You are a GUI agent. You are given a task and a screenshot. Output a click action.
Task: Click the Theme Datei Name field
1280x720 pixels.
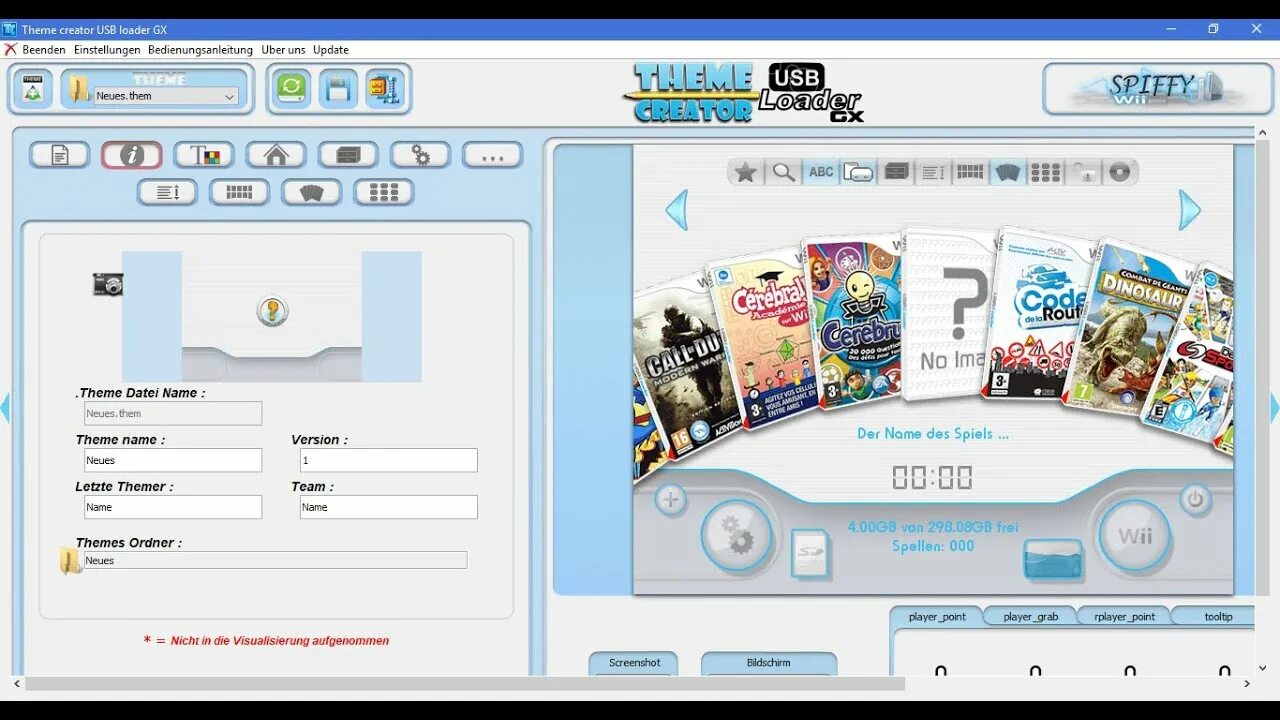tap(173, 413)
